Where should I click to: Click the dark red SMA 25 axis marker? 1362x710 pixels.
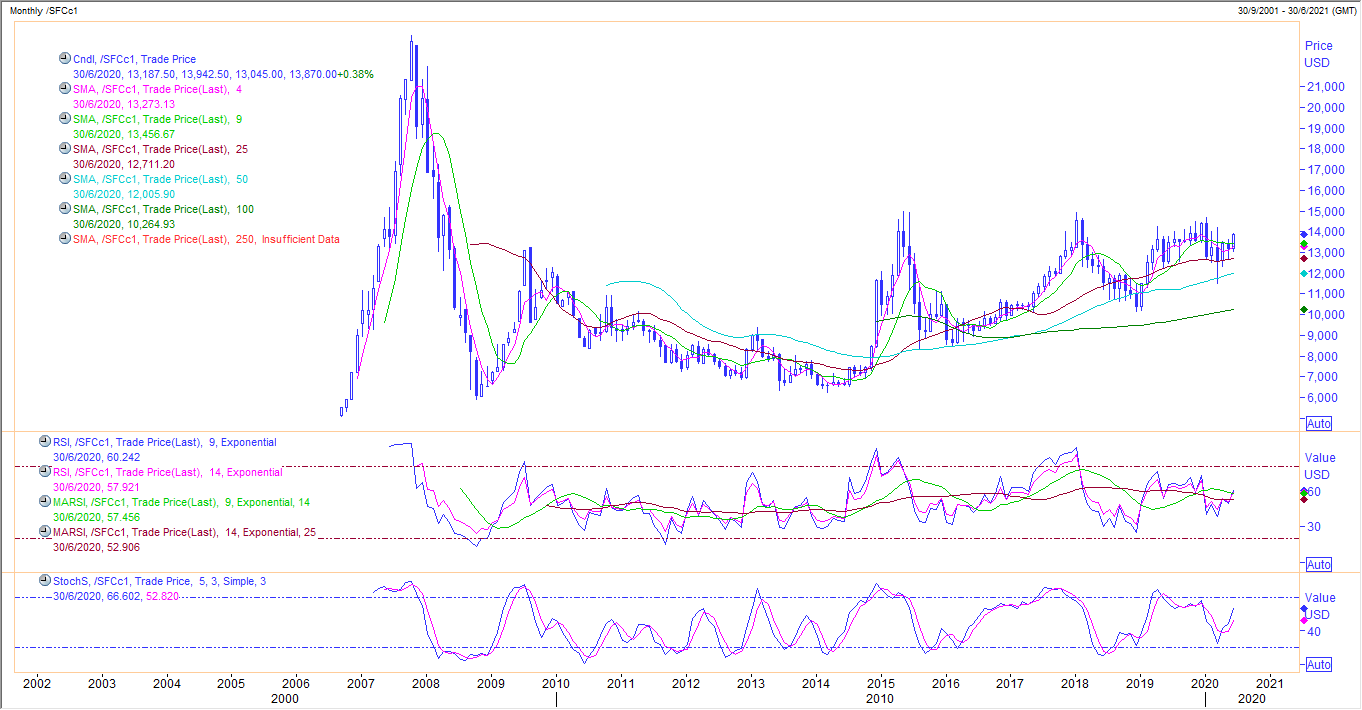click(x=1303, y=258)
